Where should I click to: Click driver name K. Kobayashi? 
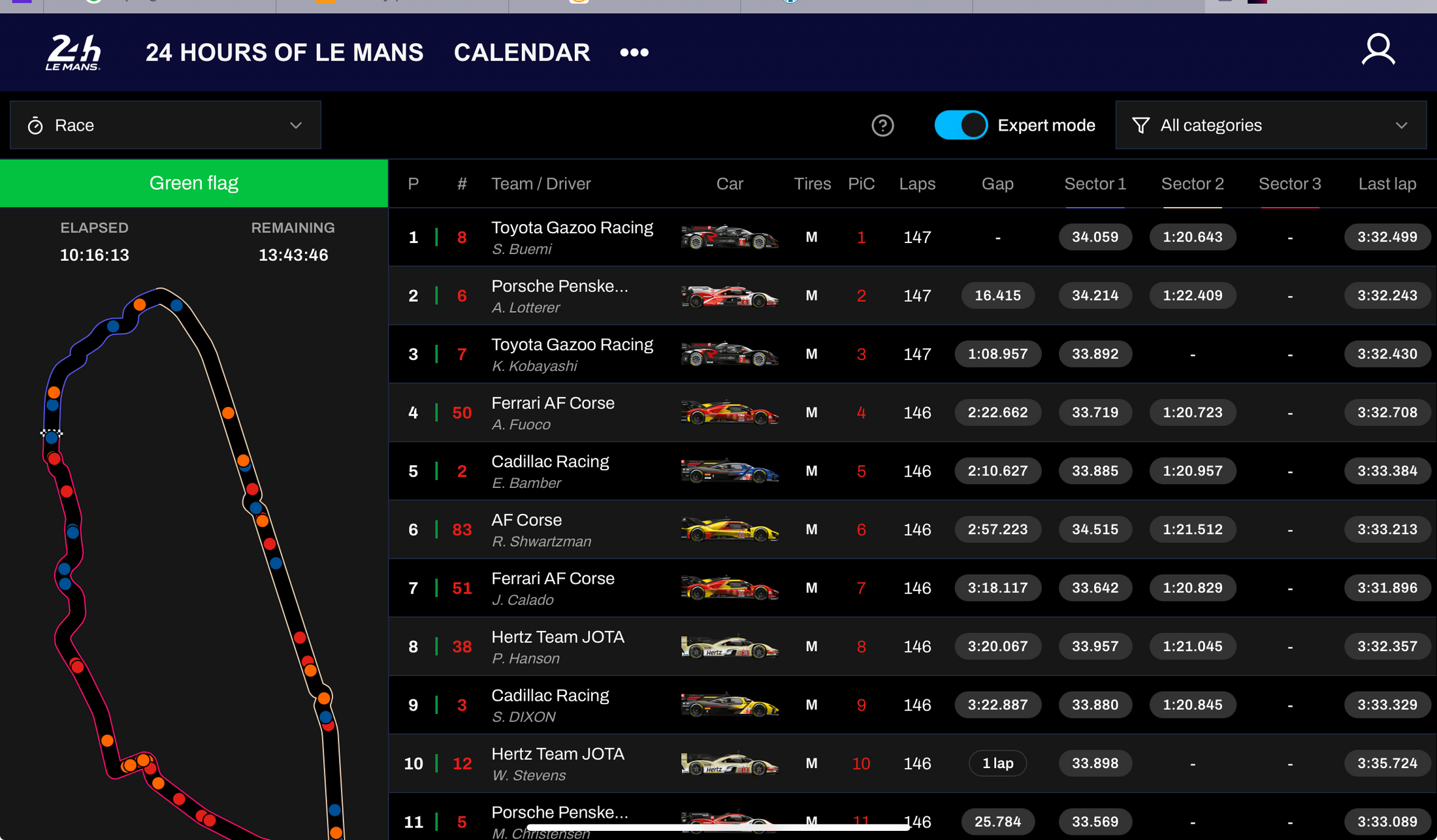click(534, 366)
